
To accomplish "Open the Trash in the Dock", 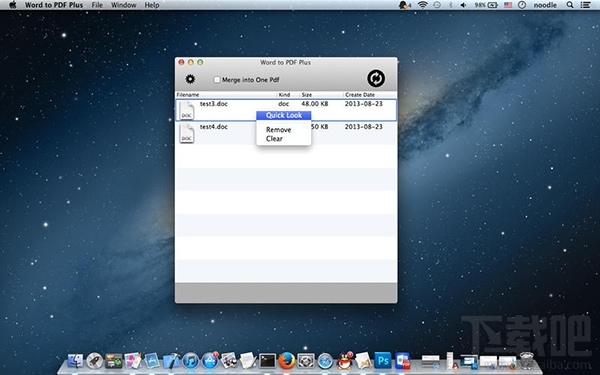I will (x=527, y=361).
